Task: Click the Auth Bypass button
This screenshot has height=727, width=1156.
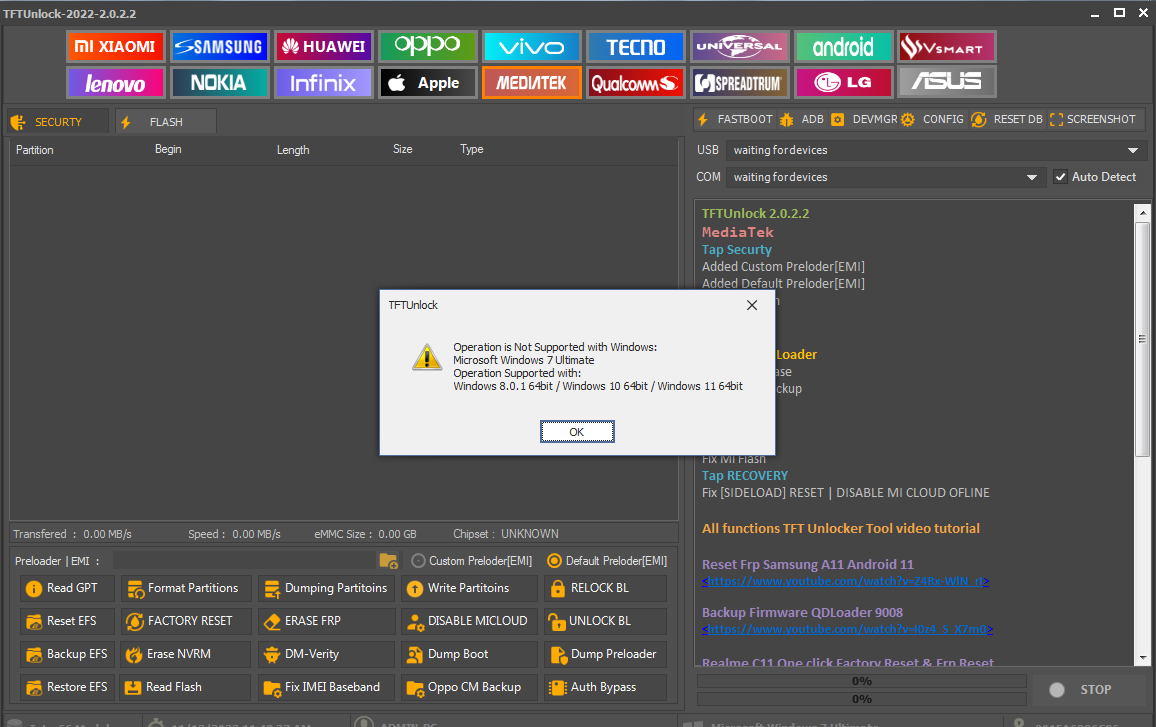Action: [605, 687]
